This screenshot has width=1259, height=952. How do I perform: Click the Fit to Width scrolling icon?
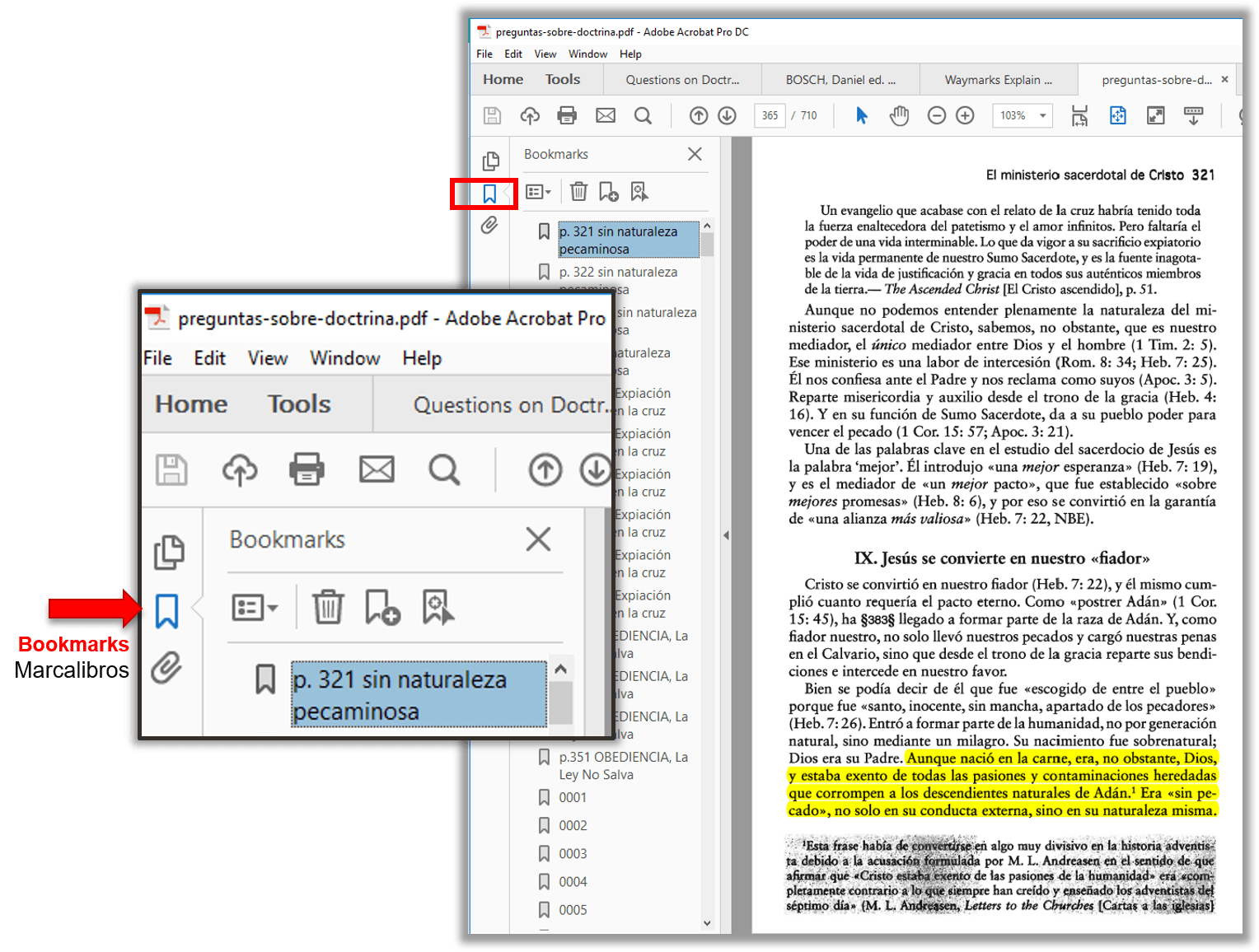tap(1079, 115)
